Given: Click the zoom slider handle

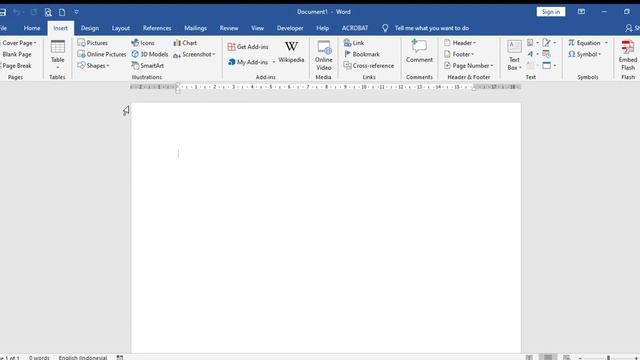Looking at the screenshot, I should click(608, 358).
